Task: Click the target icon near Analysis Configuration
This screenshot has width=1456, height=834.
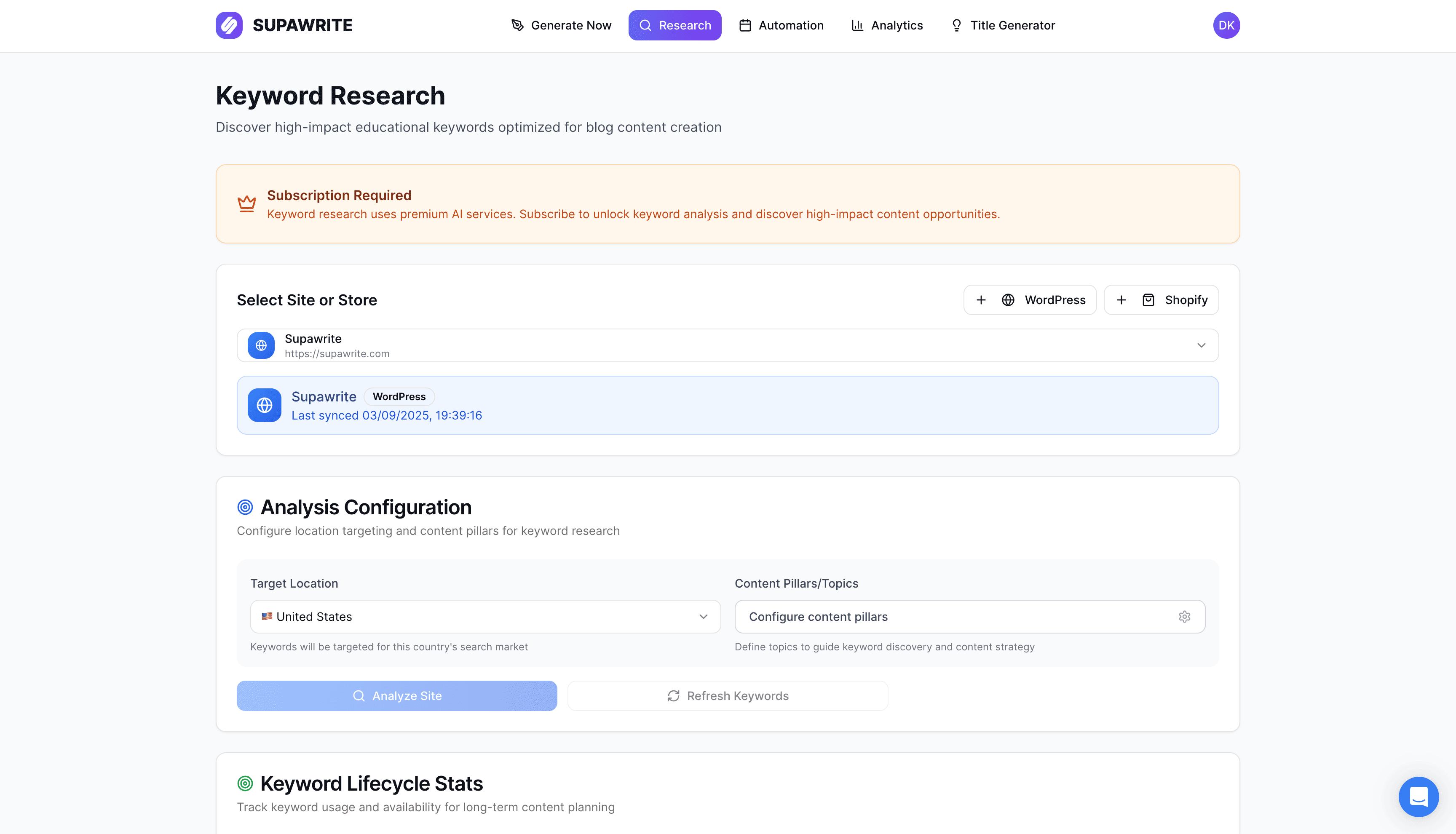Action: [245, 506]
